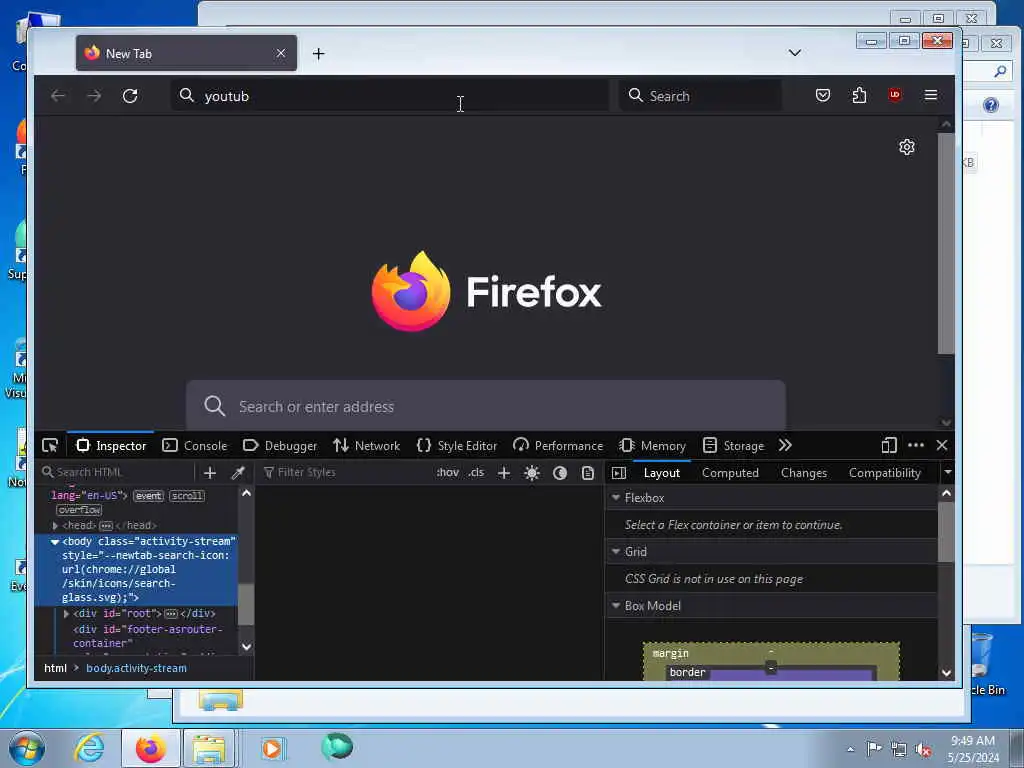Image resolution: width=1024 pixels, height=768 pixels.
Task: Close the developer tools panel
Action: (942, 445)
